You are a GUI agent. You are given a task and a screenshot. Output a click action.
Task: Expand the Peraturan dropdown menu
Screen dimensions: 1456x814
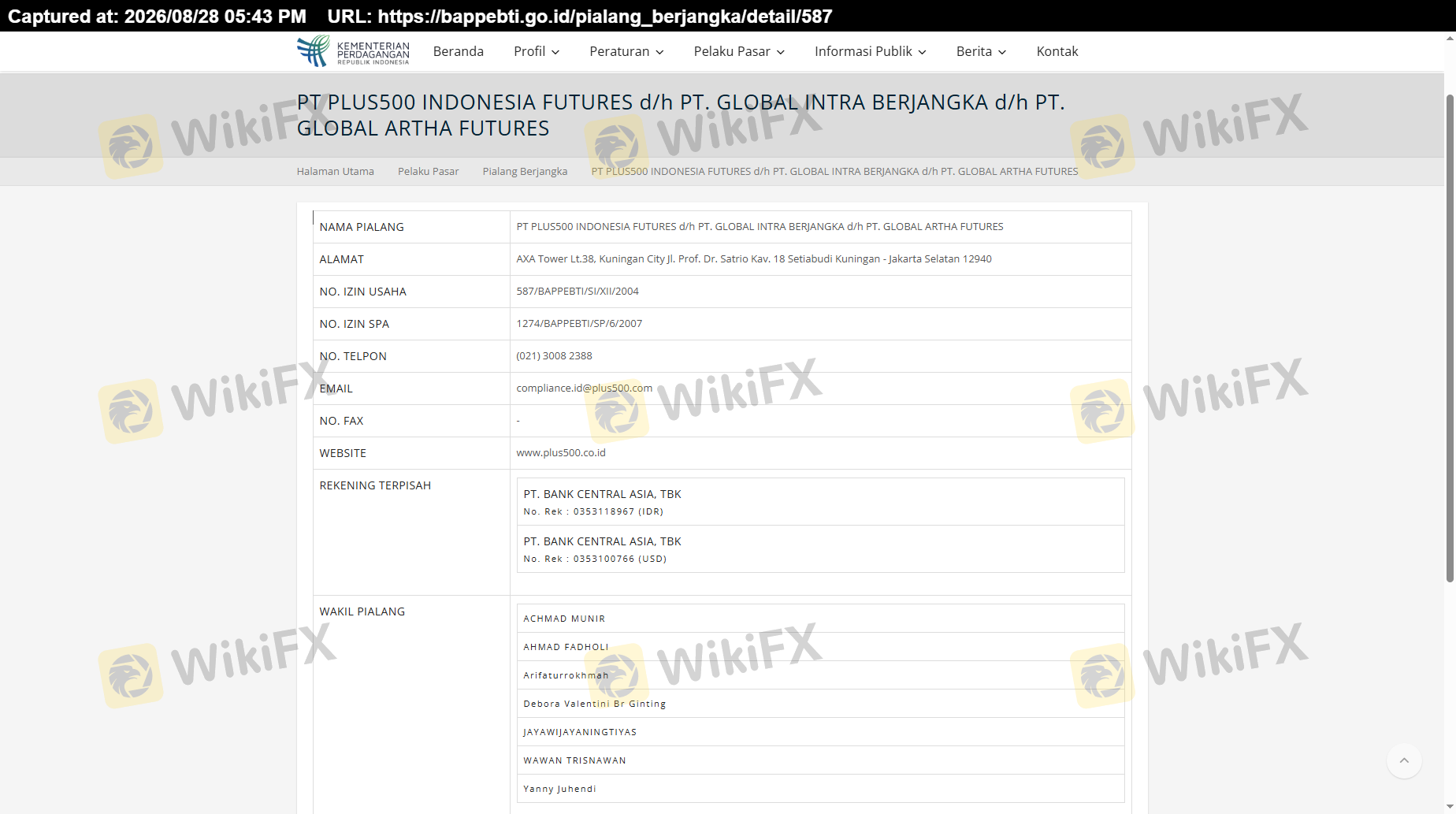coord(626,51)
